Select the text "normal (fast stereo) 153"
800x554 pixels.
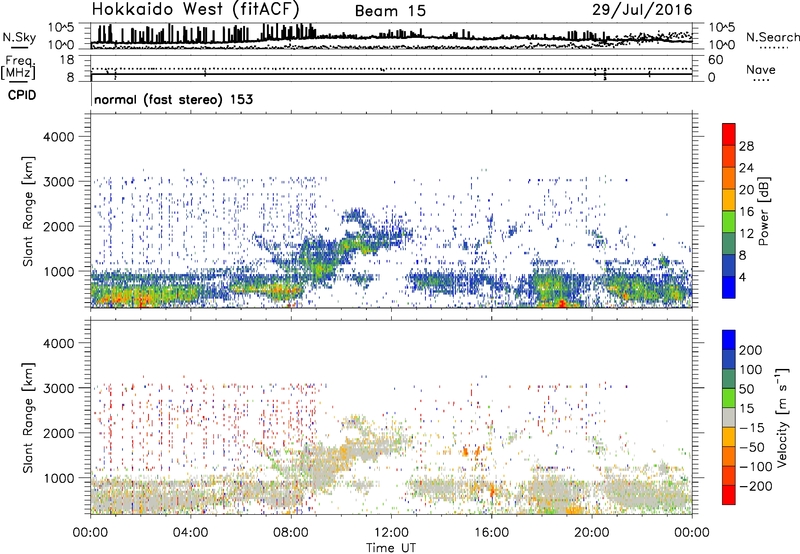(173, 99)
